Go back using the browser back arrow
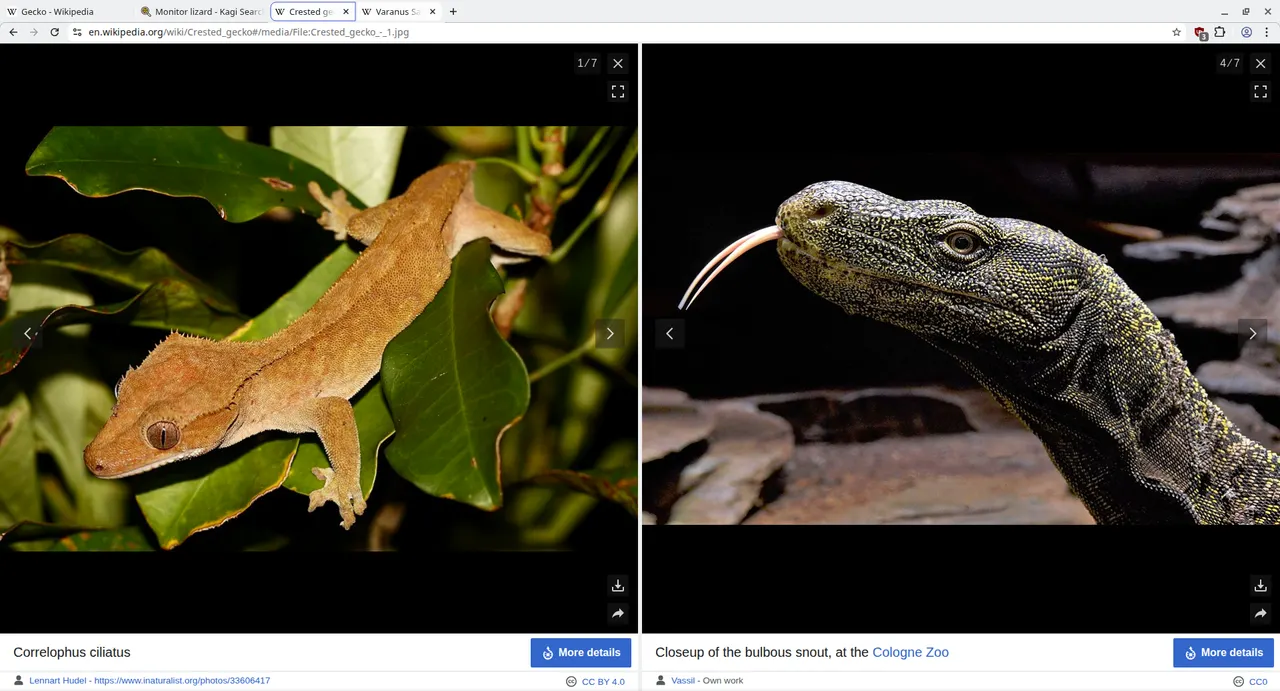The height and width of the screenshot is (691, 1280). point(13,32)
